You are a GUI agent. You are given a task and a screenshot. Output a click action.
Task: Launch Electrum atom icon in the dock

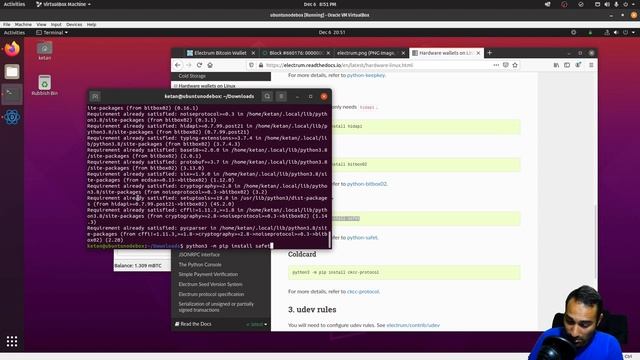coord(12,117)
